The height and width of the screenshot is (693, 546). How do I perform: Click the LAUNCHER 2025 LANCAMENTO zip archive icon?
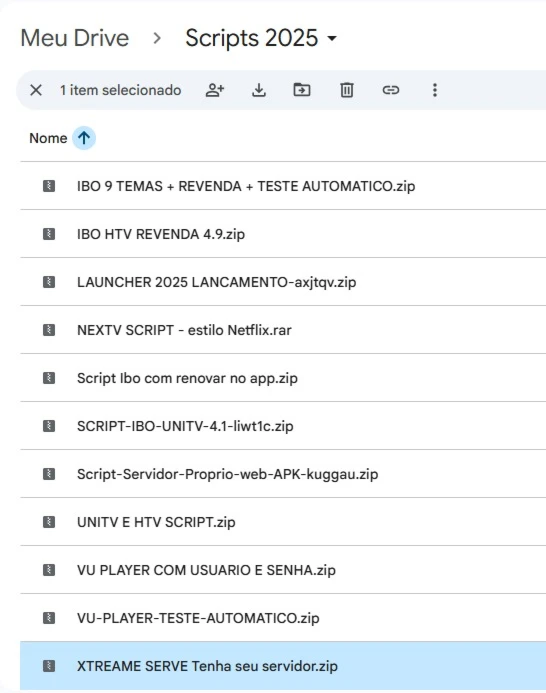click(49, 282)
